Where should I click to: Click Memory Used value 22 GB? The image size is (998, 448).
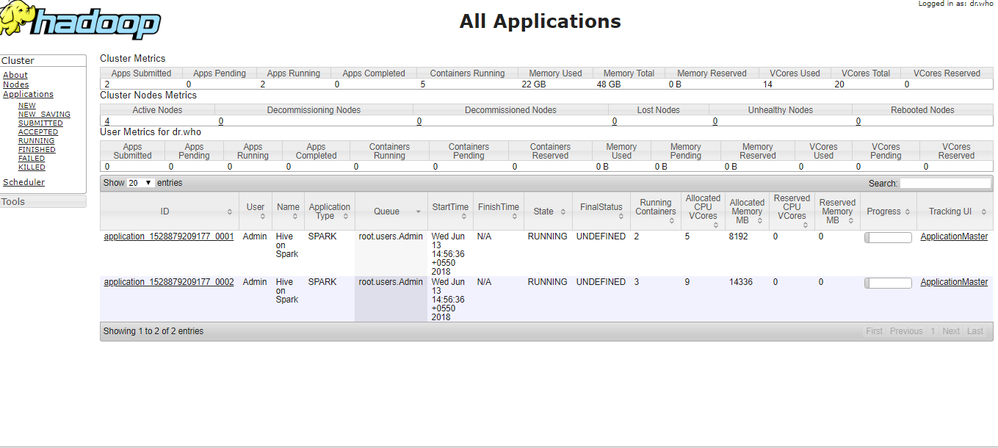coord(533,84)
